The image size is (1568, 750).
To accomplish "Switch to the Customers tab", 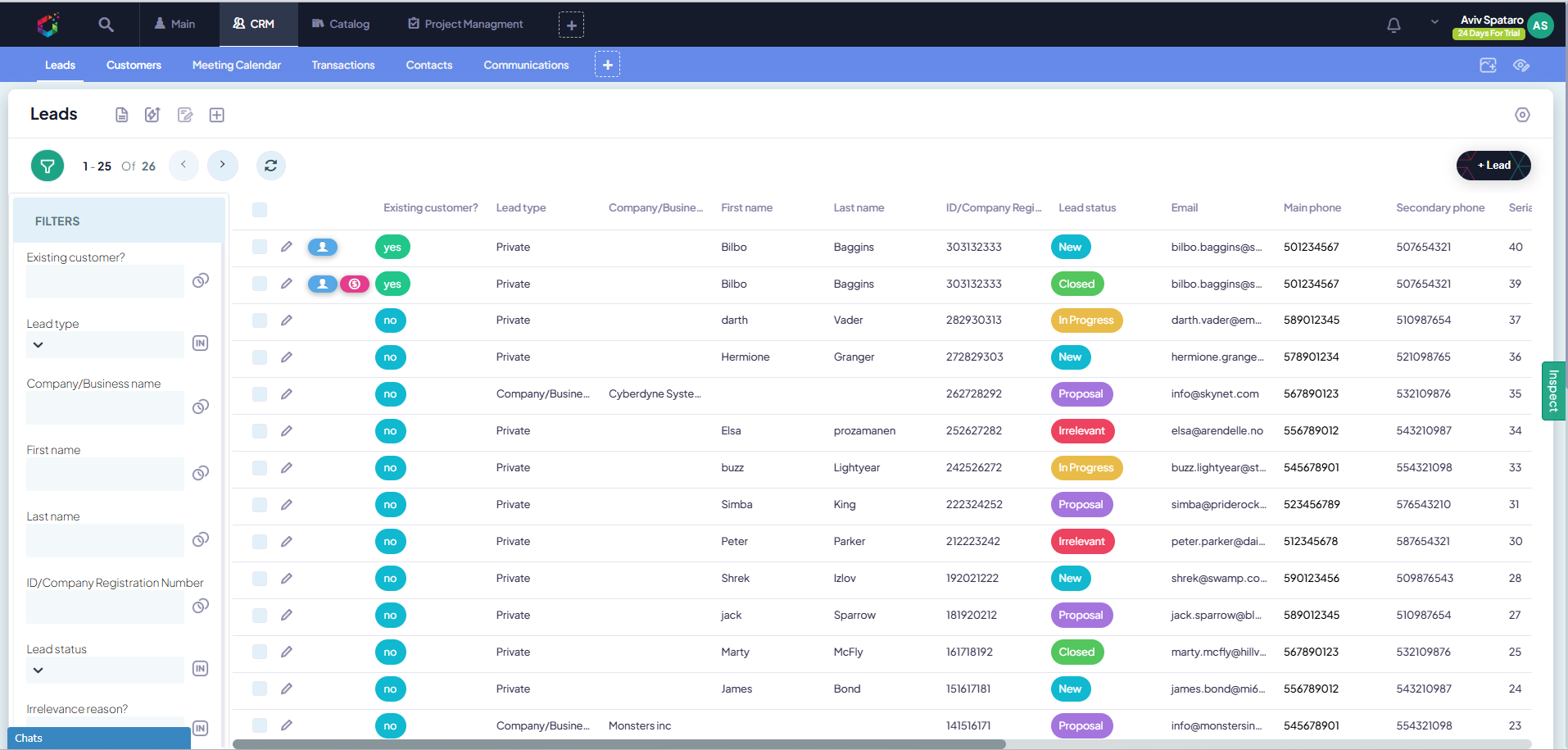I will coord(134,65).
